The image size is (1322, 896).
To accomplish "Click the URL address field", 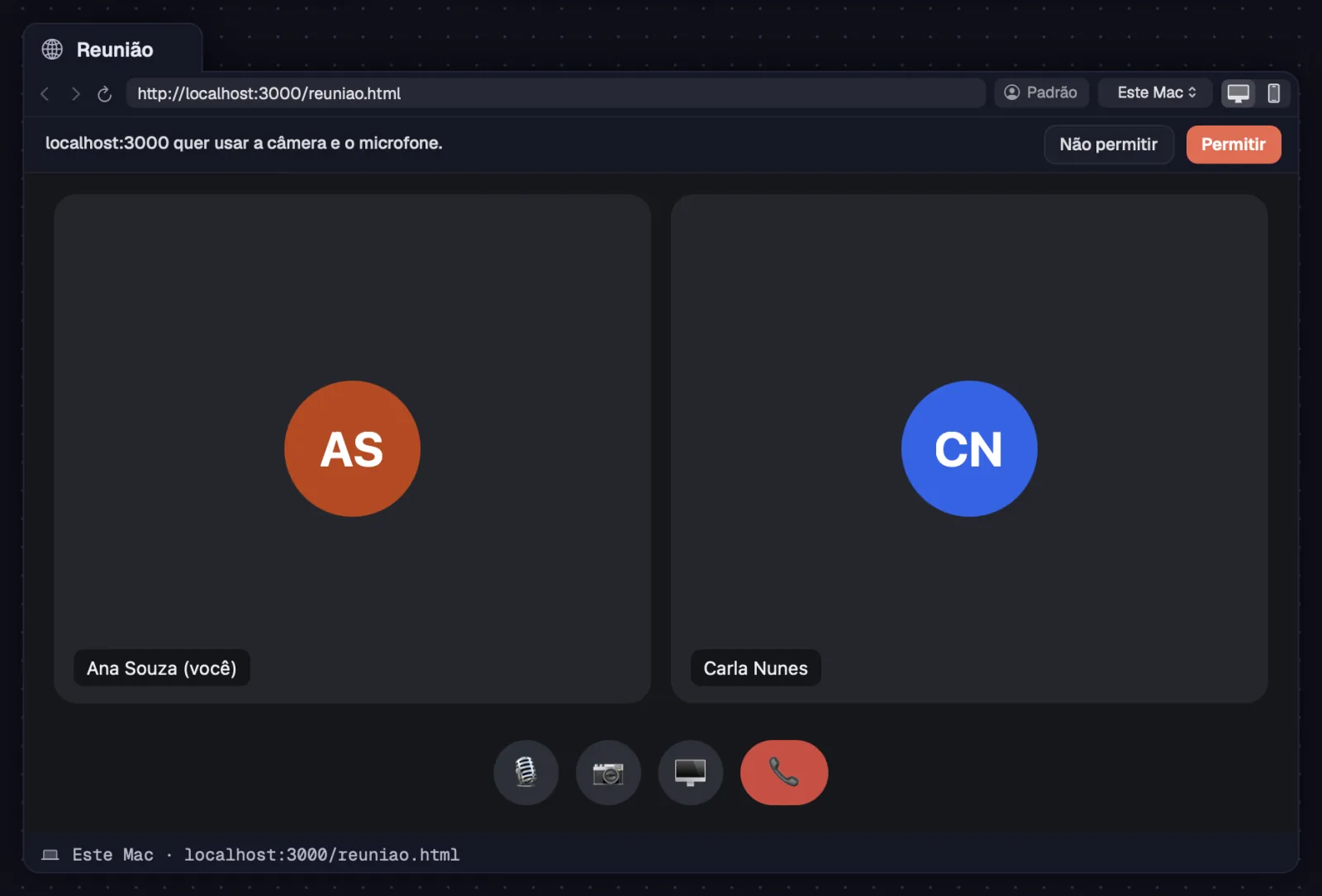I will coord(555,93).
